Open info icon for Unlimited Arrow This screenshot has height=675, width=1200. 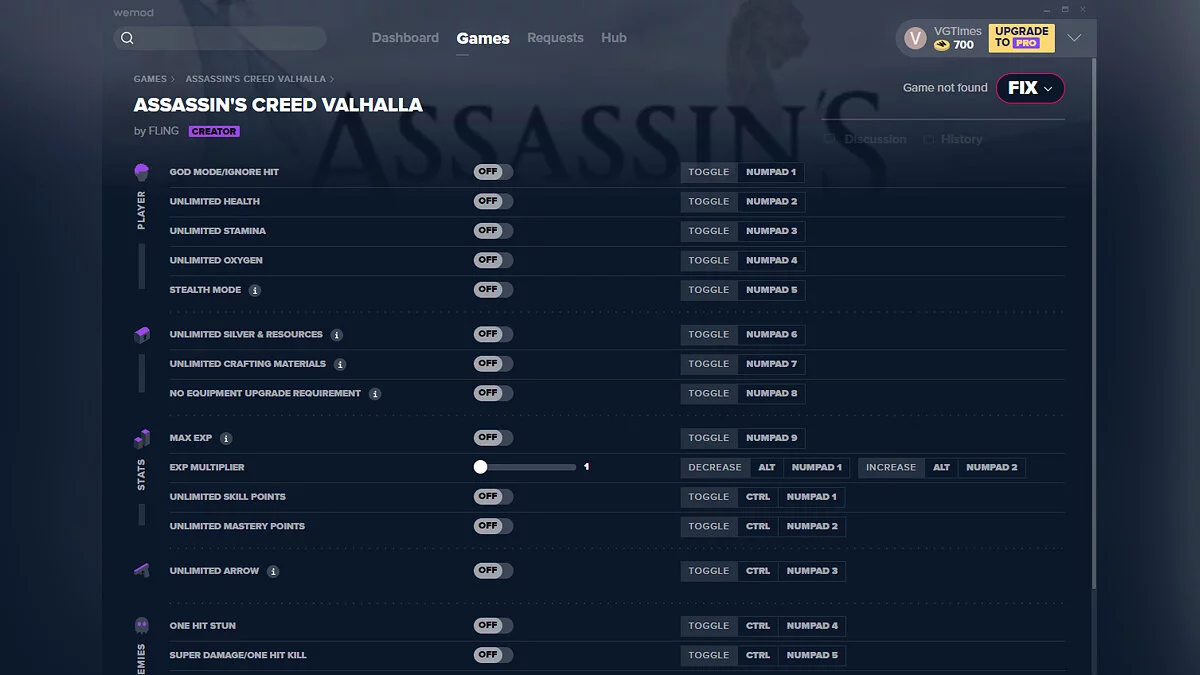(x=273, y=571)
